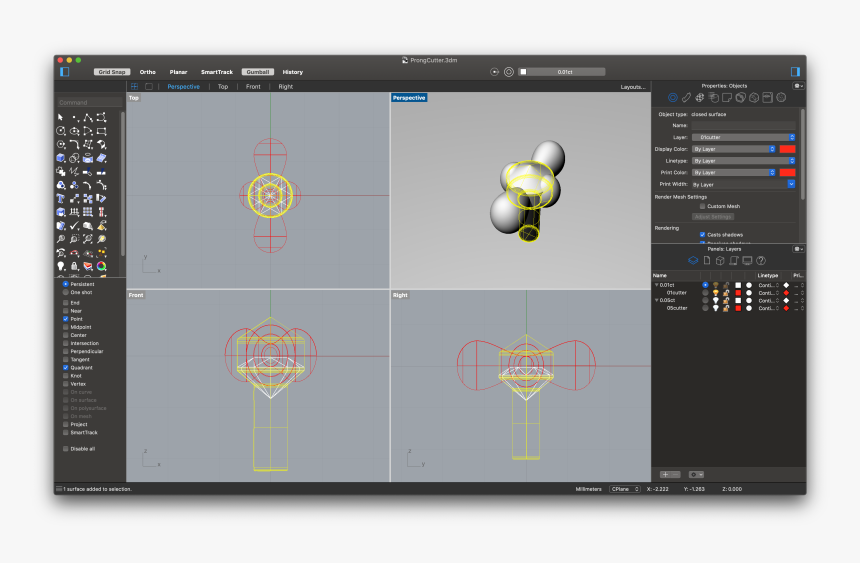Click the color wheel tool icon
Screen dimensions: 860x563
tap(102, 266)
